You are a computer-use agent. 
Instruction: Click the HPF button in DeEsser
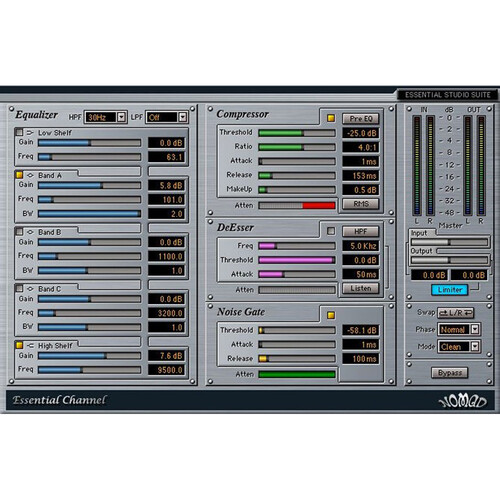coord(361,231)
